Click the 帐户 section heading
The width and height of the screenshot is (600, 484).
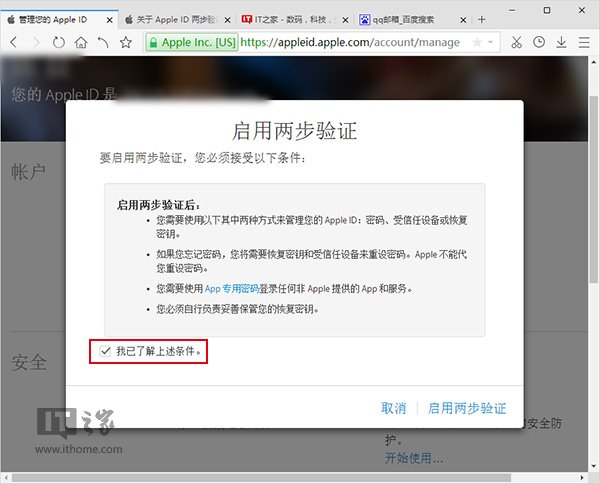pos(28,171)
